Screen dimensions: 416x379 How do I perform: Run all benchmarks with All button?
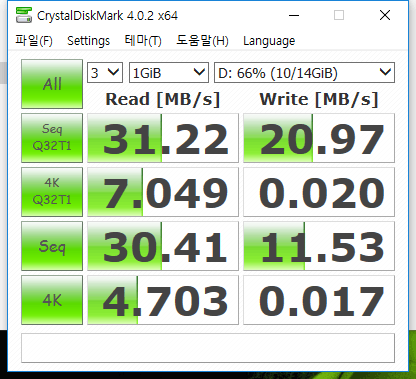[x=52, y=84]
